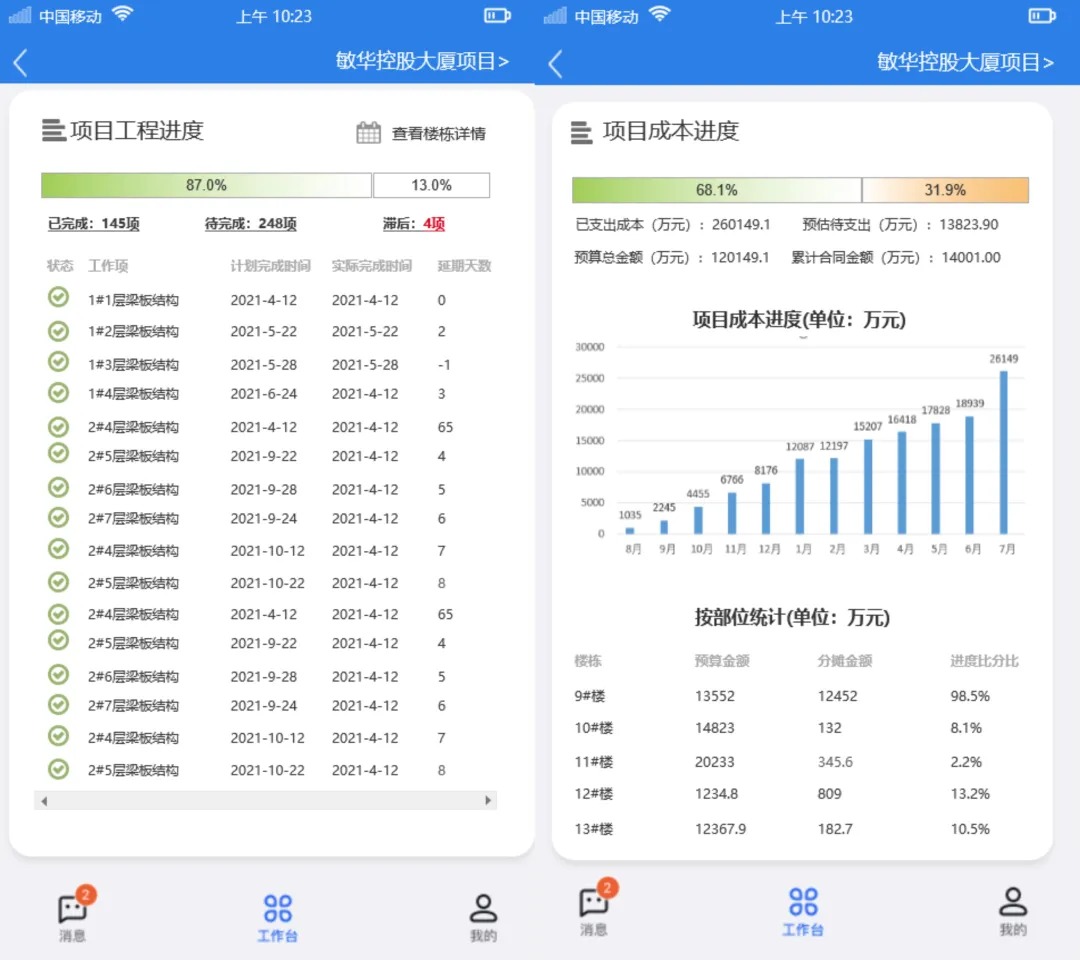Switch to 我的 tab on engineering progress screen
The image size is (1080, 960).
pos(483,916)
